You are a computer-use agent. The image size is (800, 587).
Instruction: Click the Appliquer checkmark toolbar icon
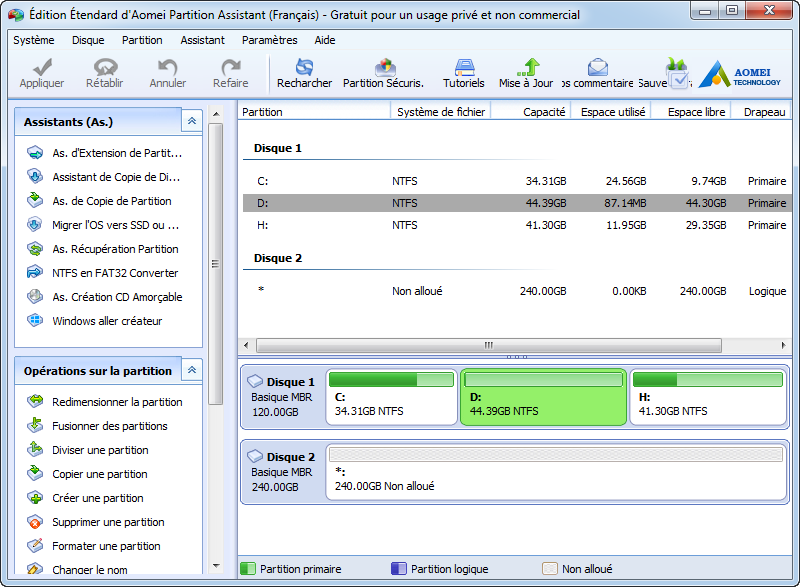[42, 67]
